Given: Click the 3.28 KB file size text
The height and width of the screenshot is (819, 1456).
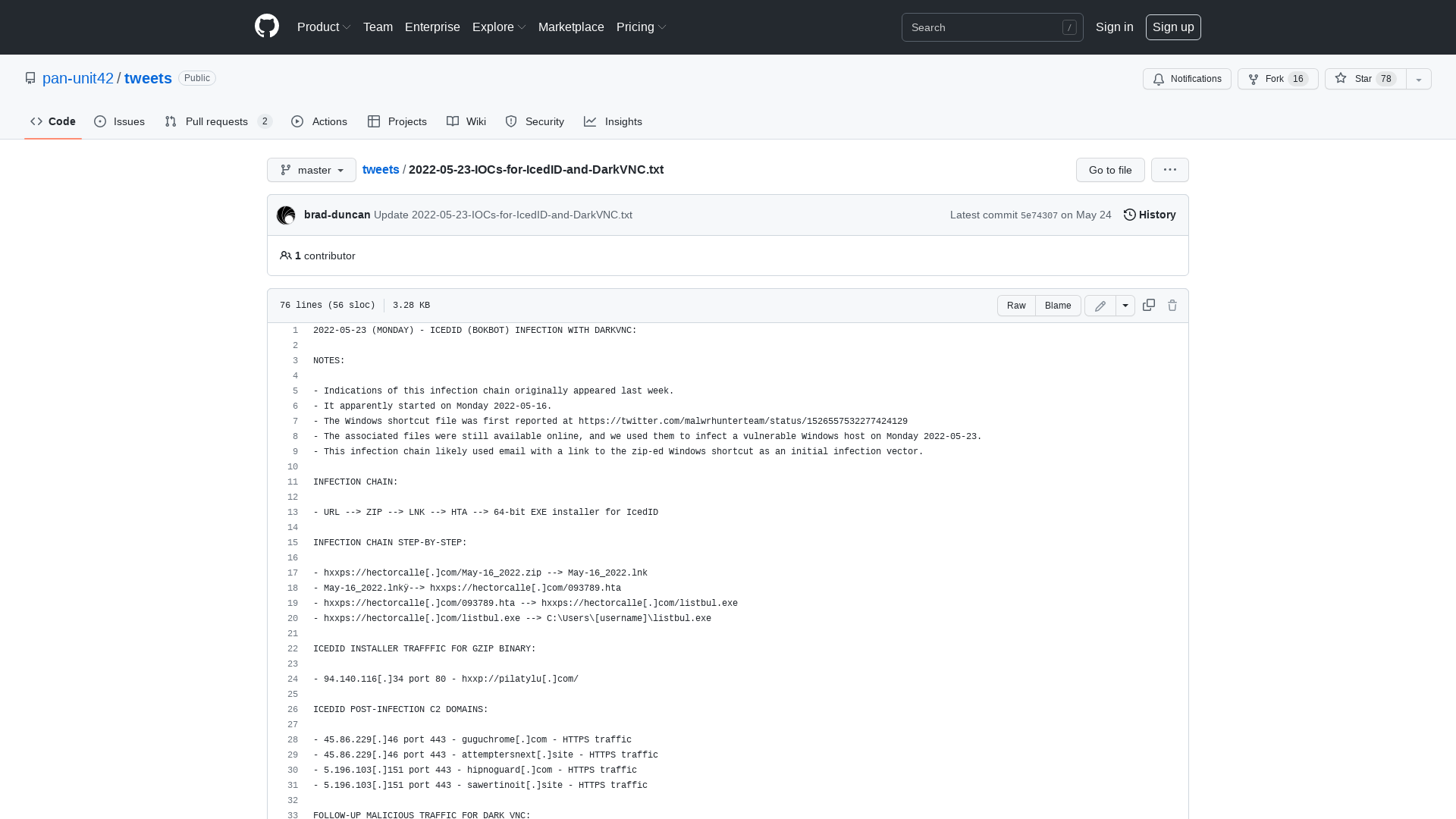Looking at the screenshot, I should point(411,305).
